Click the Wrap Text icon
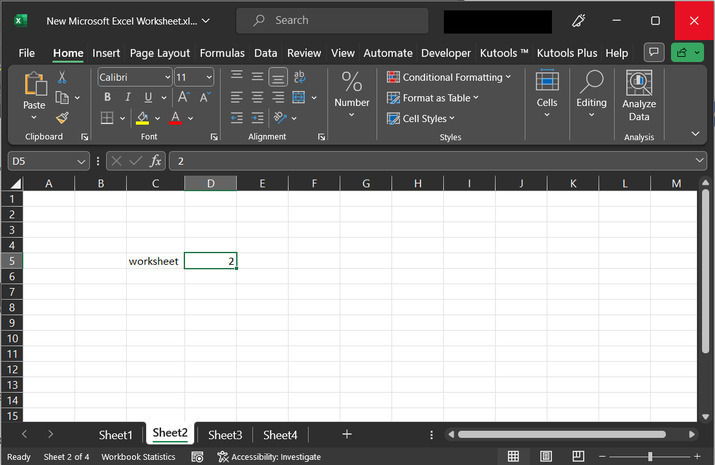This screenshot has height=465, width=715. (300, 77)
